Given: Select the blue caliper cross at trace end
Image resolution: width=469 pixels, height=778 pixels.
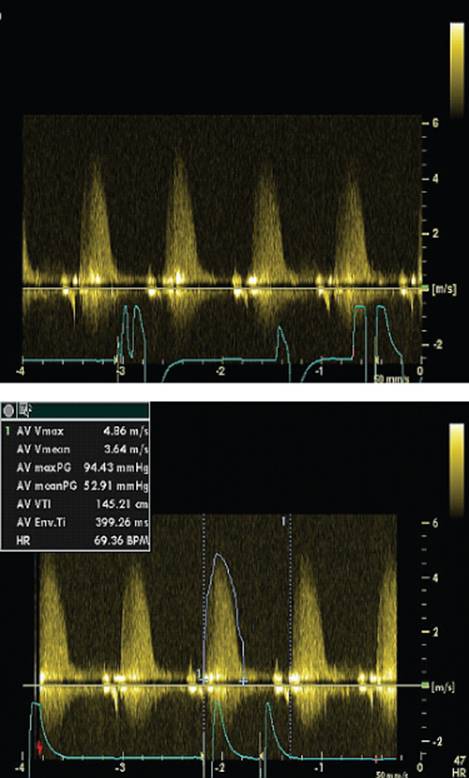Looking at the screenshot, I should coord(243,681).
